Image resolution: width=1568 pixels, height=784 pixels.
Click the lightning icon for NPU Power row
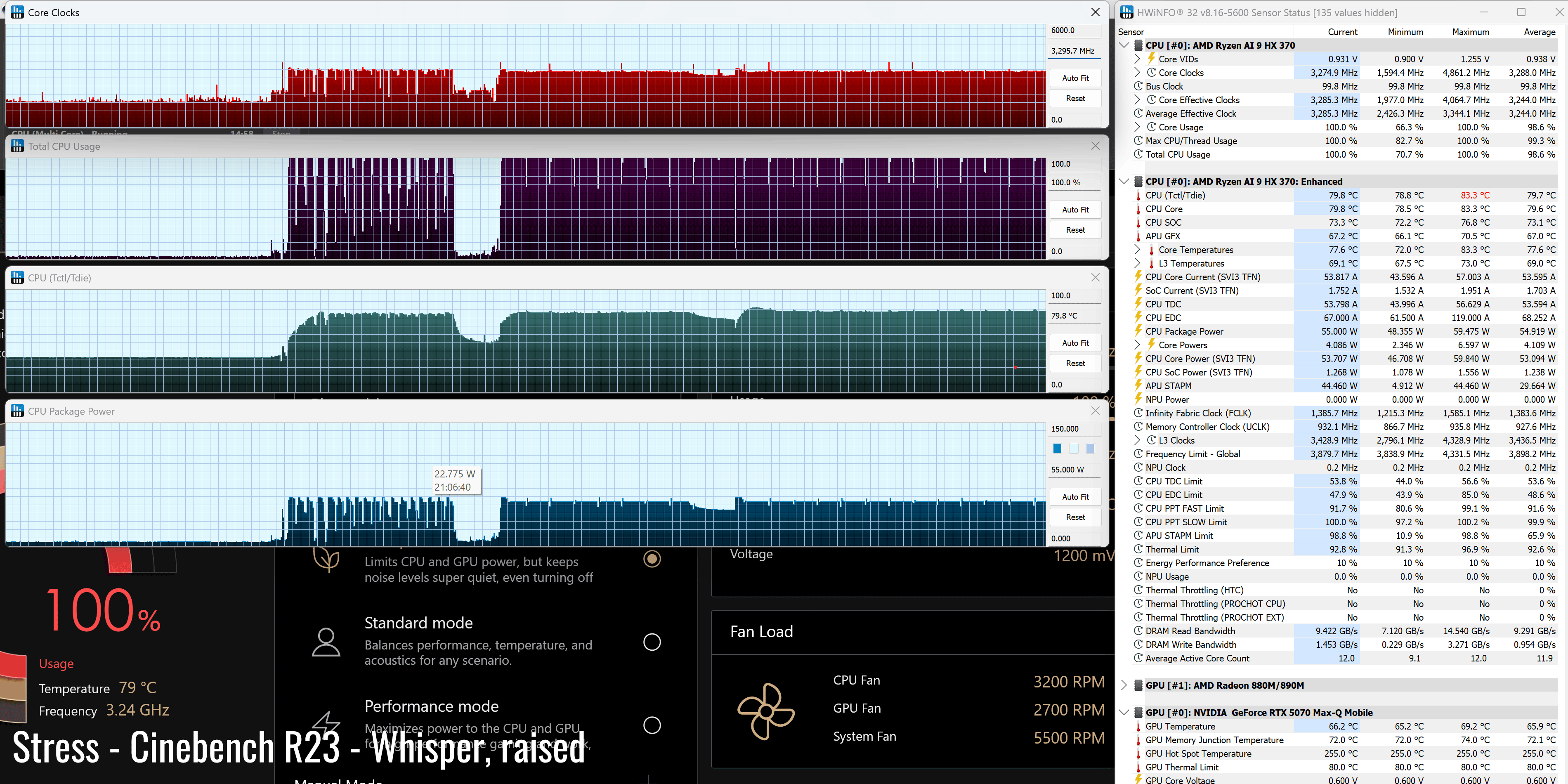click(1138, 399)
